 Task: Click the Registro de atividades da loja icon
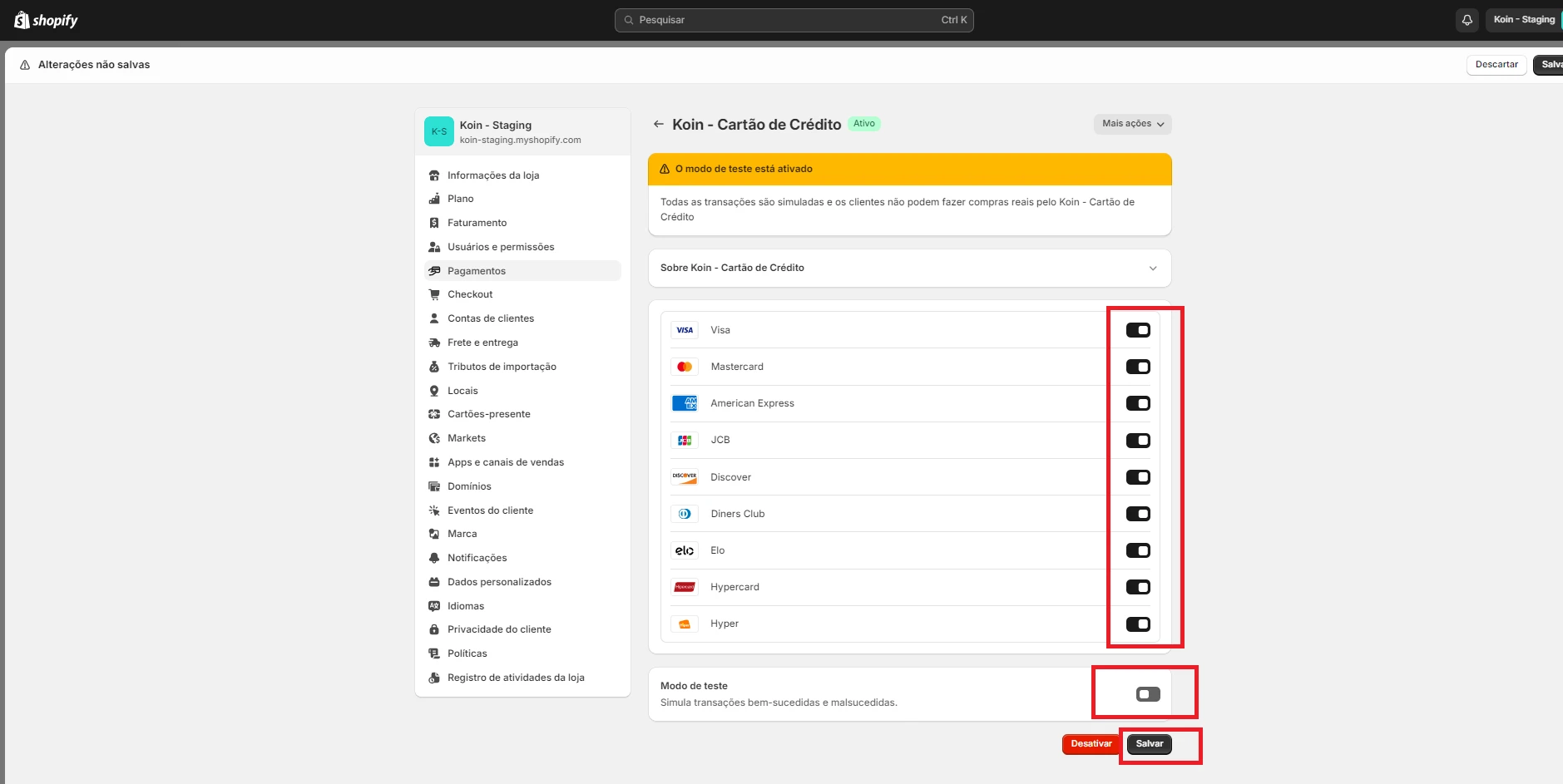[434, 678]
